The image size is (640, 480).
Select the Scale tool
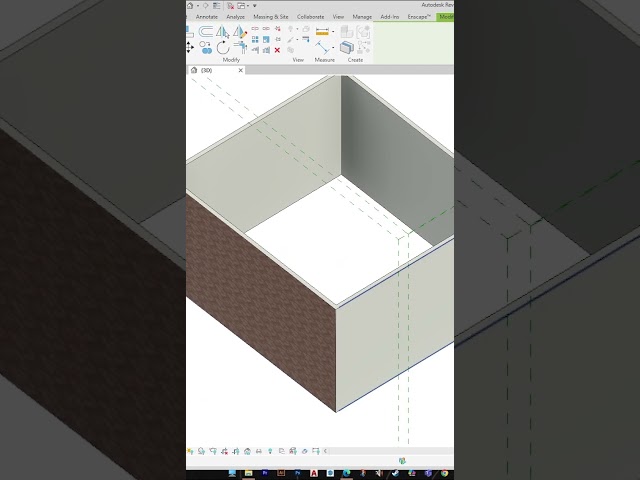pos(266,40)
